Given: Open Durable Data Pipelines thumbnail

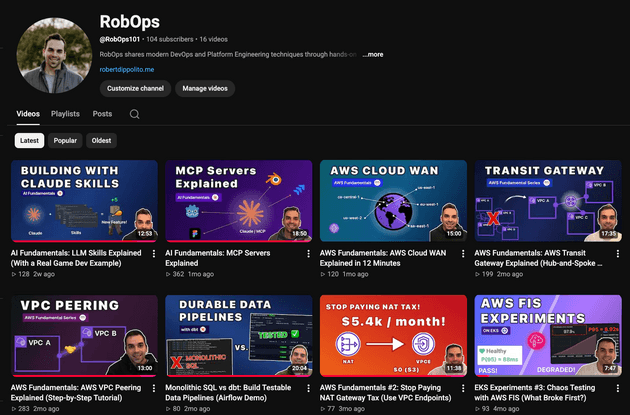Looking at the screenshot, I should click(x=239, y=336).
